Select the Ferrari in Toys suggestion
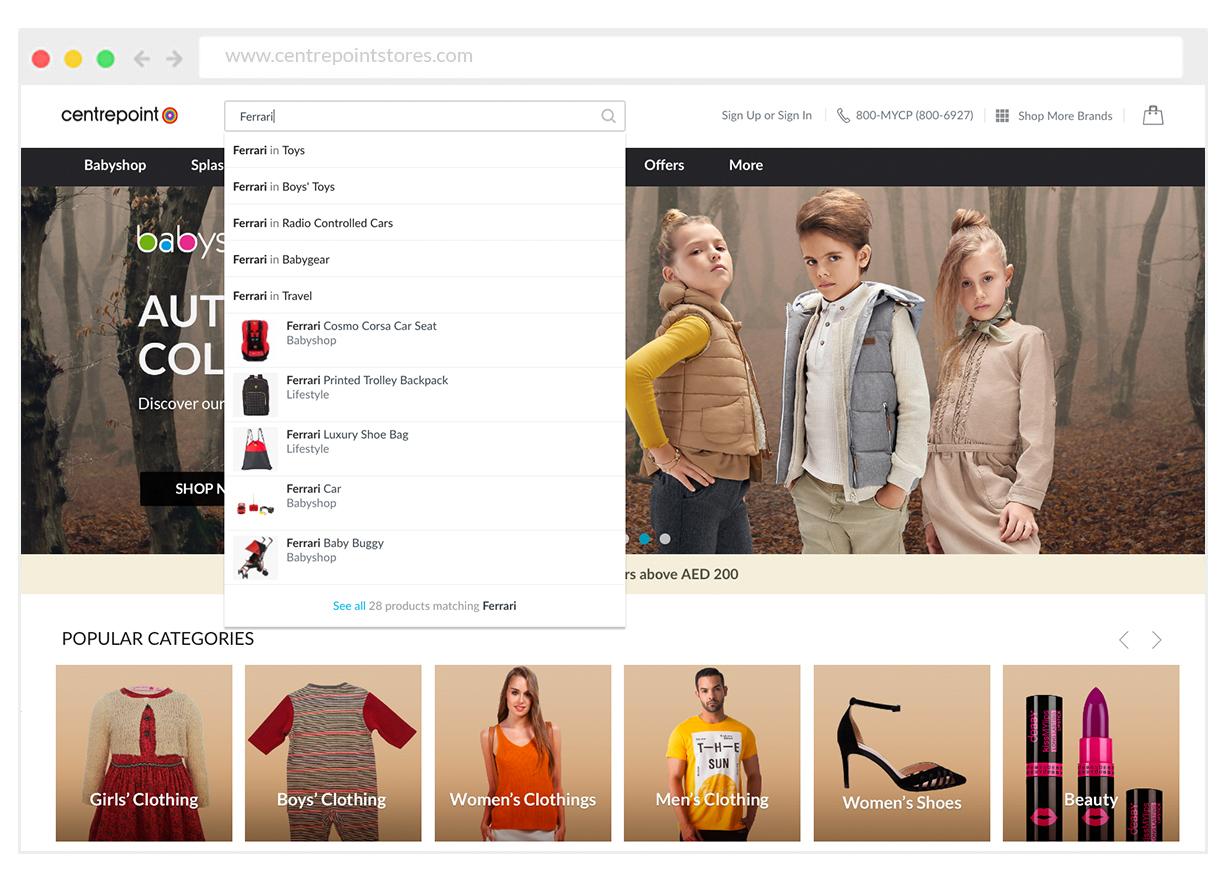The width and height of the screenshot is (1224, 880). [x=268, y=150]
